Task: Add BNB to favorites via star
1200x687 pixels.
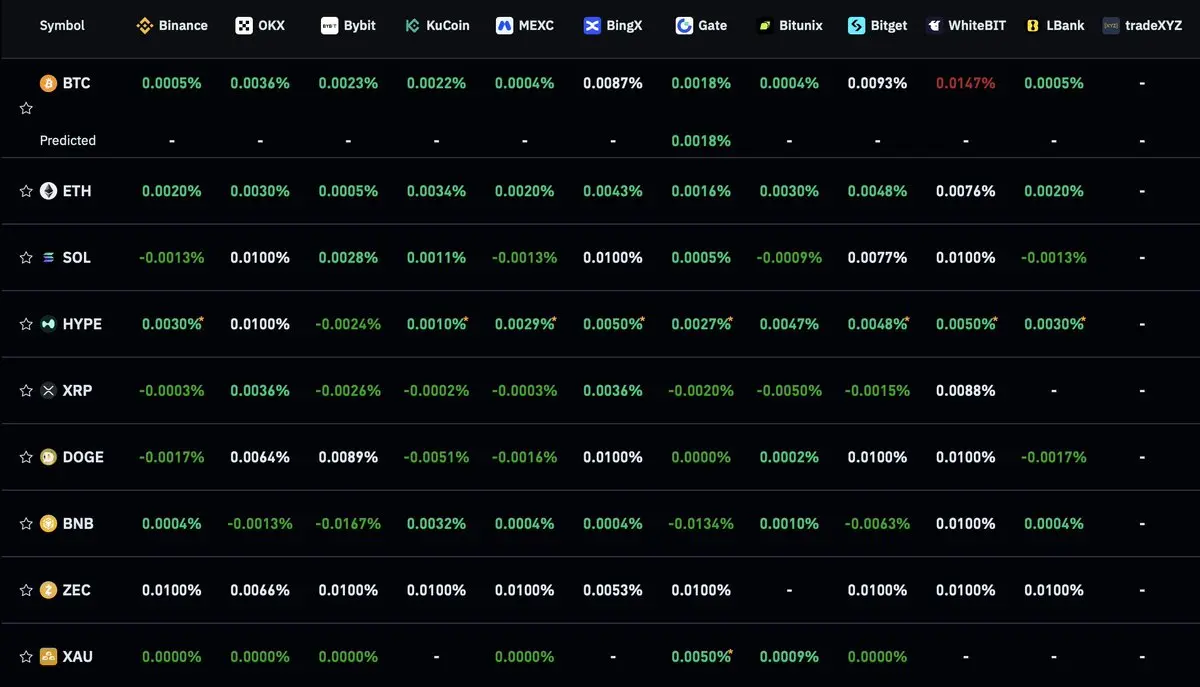Action: pos(26,523)
